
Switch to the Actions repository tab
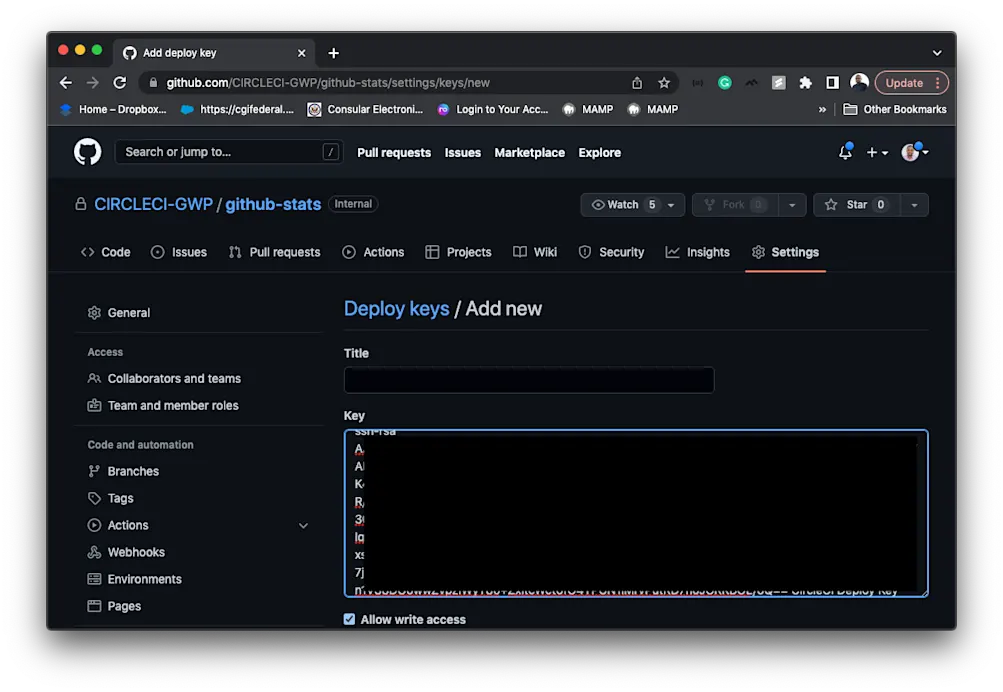373,252
